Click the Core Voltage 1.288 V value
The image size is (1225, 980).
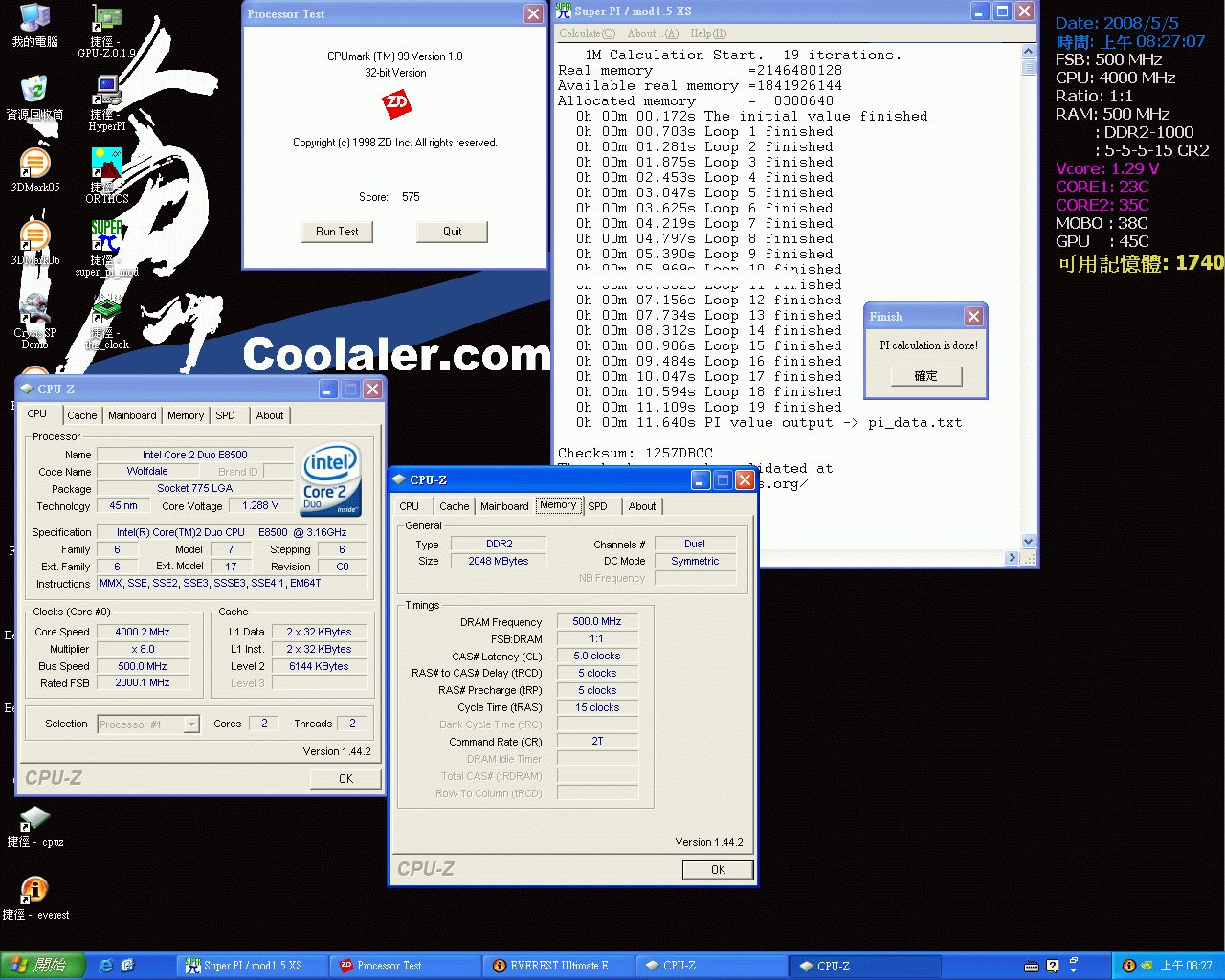tap(260, 505)
